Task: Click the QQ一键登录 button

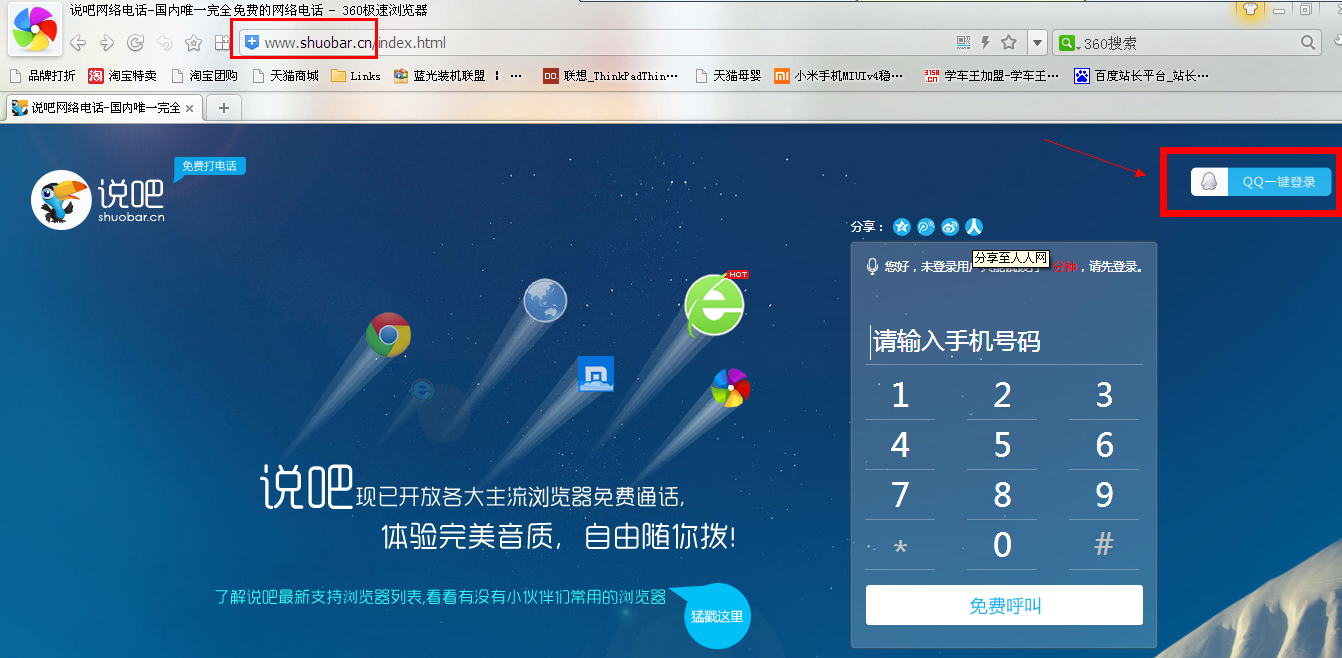Action: pyautogui.click(x=1261, y=182)
